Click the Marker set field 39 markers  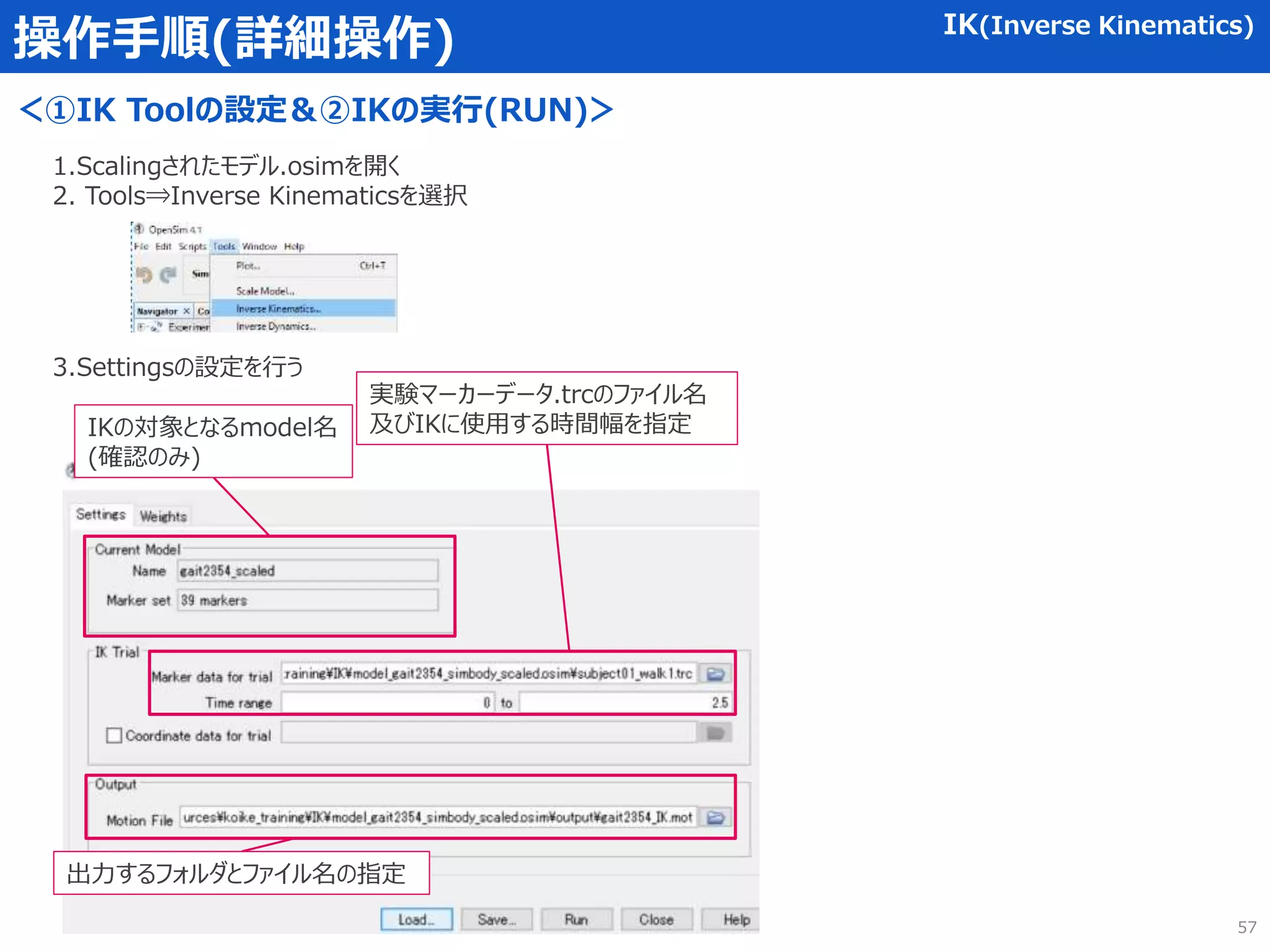[308, 600]
